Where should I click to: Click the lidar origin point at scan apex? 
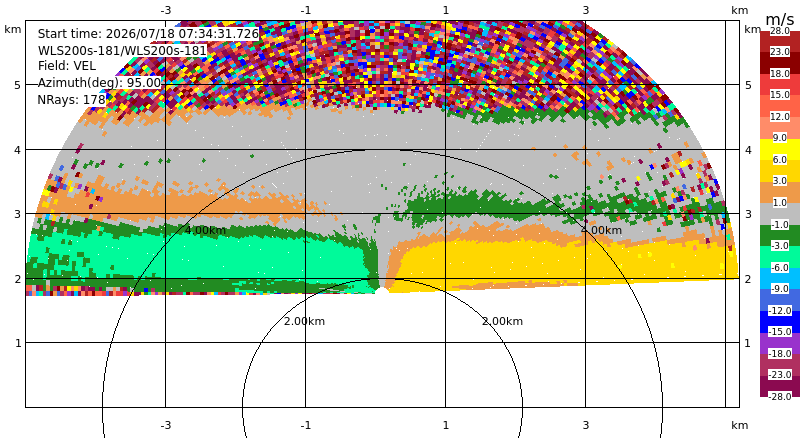[381, 290]
